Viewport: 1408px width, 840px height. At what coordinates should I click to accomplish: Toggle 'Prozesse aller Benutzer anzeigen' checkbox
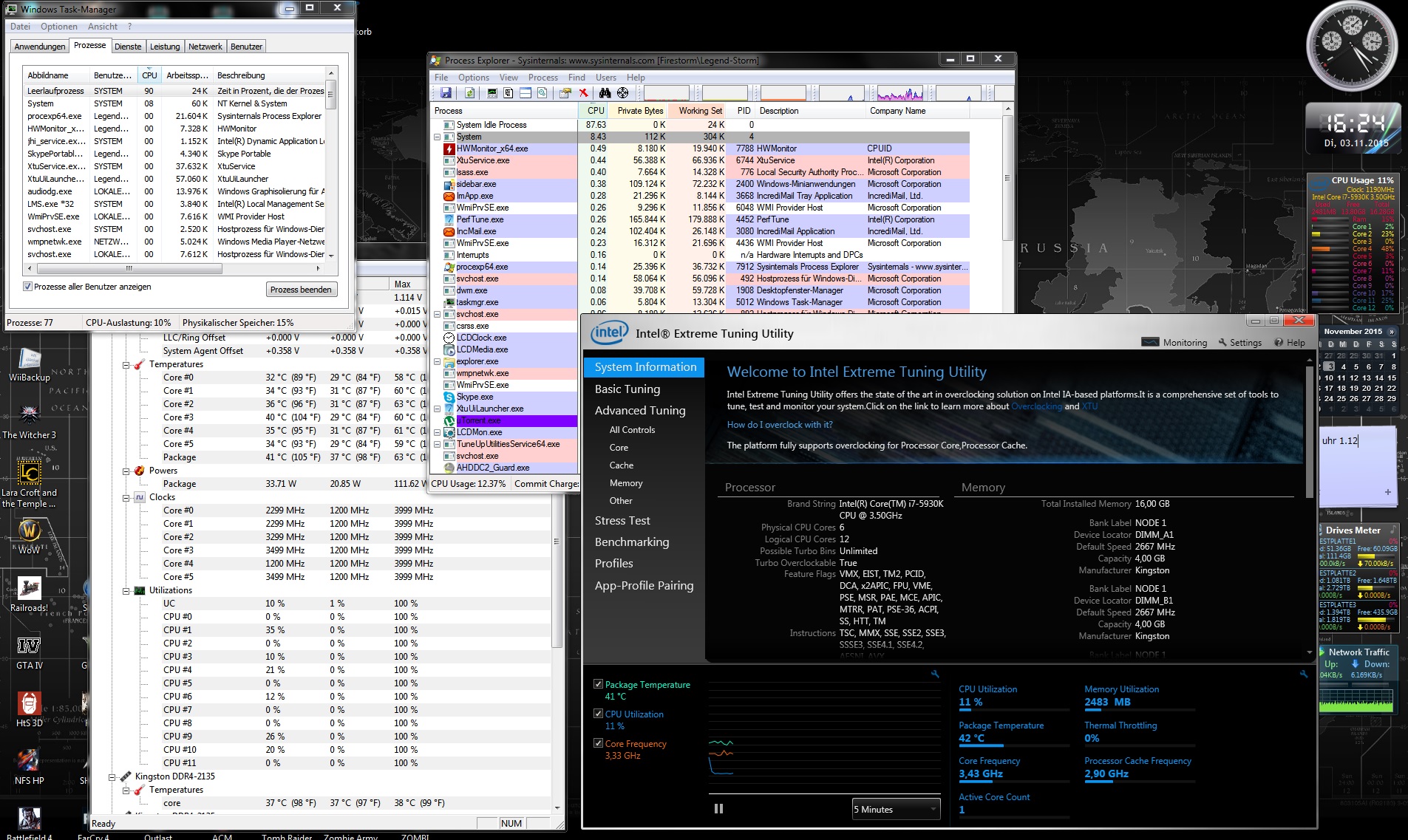click(x=28, y=287)
